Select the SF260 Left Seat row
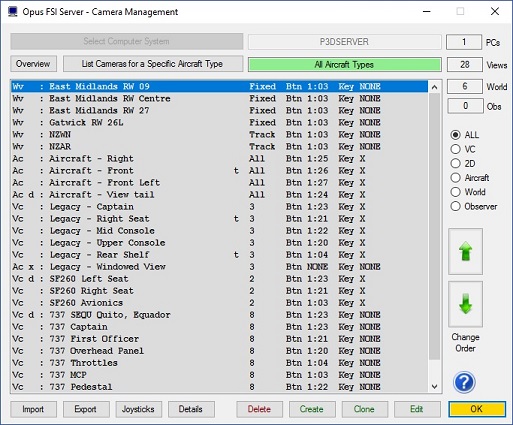Screen dimensions: 513x425 [x=220, y=279]
